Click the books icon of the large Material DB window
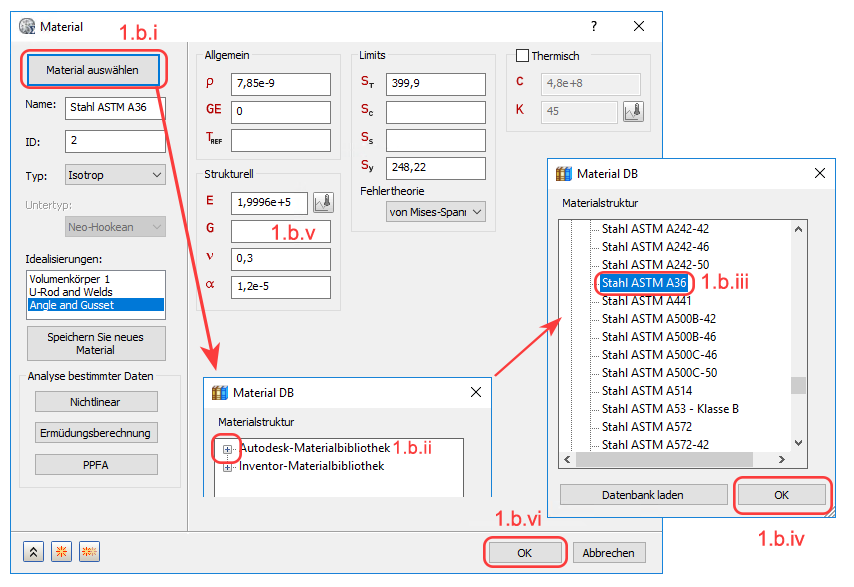Screen dimensions: 854x587 (x=564, y=174)
